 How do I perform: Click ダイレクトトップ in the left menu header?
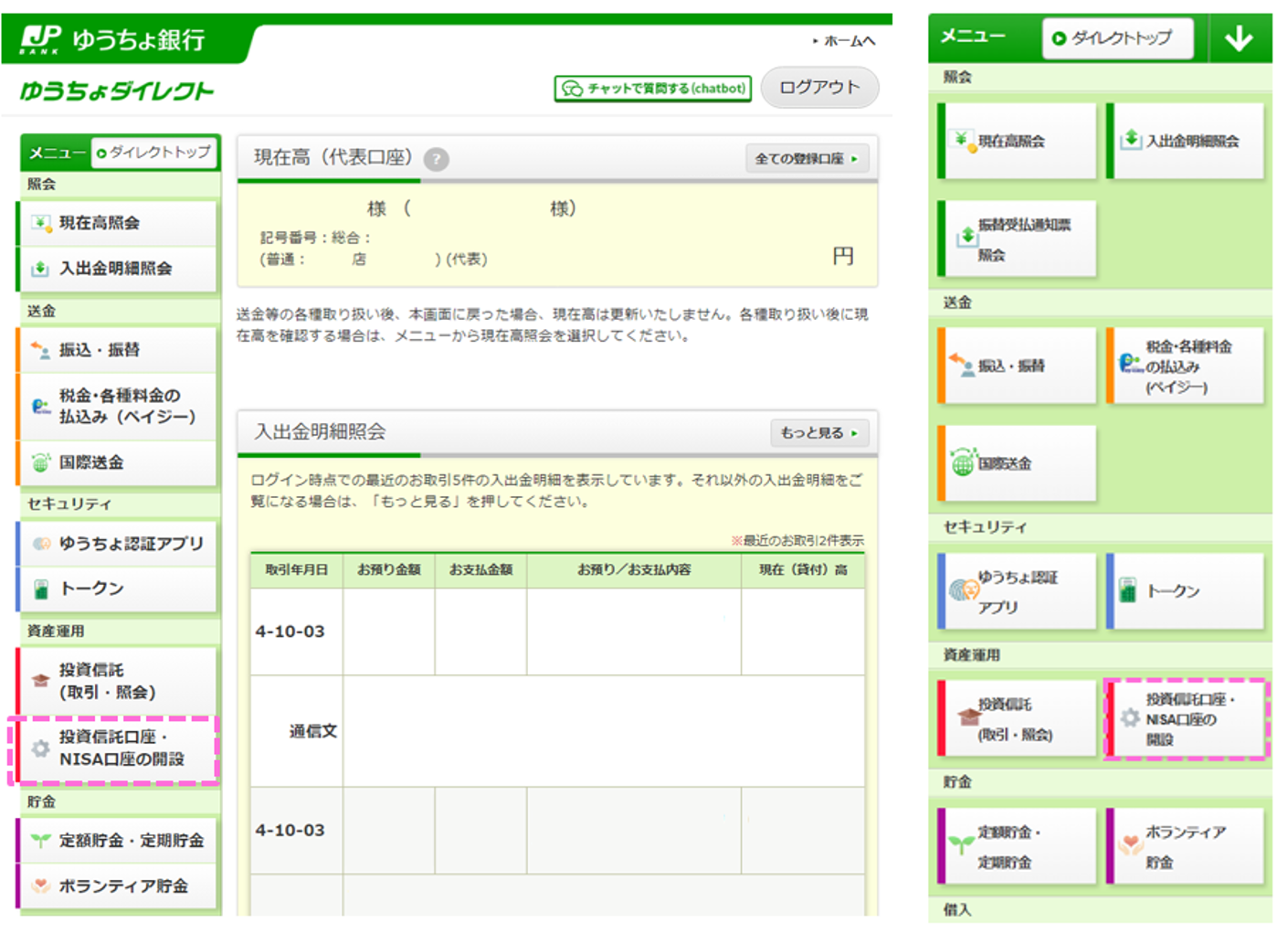click(154, 153)
